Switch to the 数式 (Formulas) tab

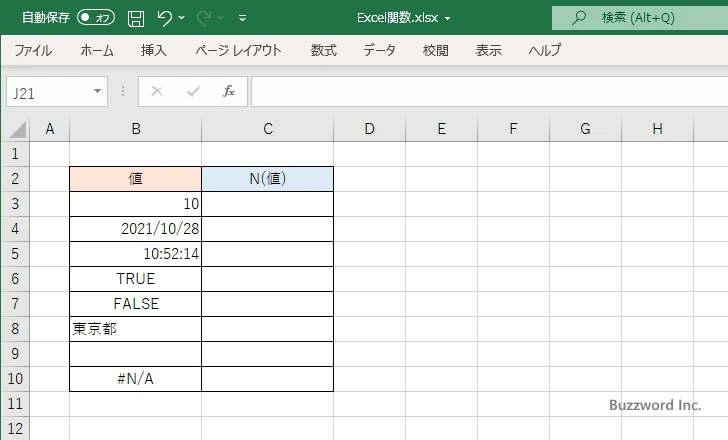tap(323, 50)
